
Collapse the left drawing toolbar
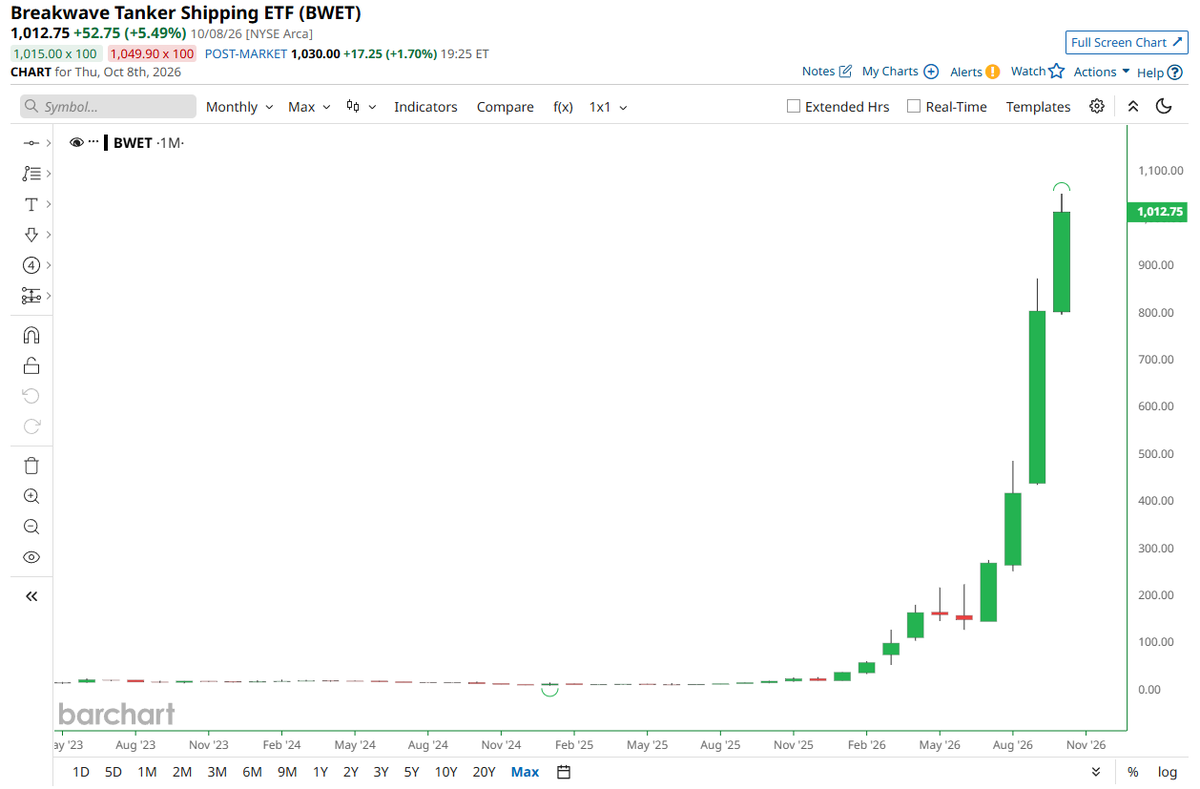pos(31,596)
